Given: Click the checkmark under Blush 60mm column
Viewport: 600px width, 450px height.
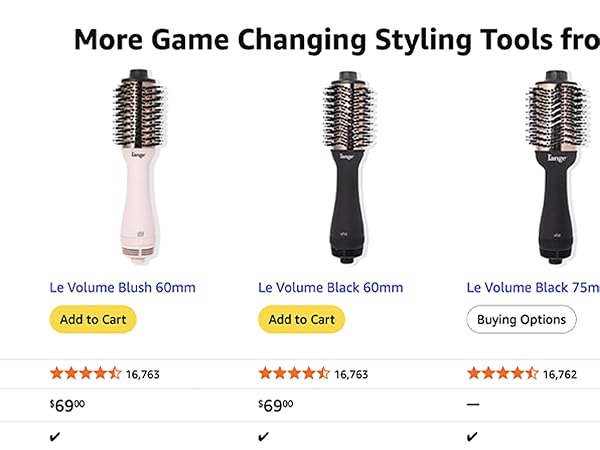Looking at the screenshot, I should (x=55, y=436).
